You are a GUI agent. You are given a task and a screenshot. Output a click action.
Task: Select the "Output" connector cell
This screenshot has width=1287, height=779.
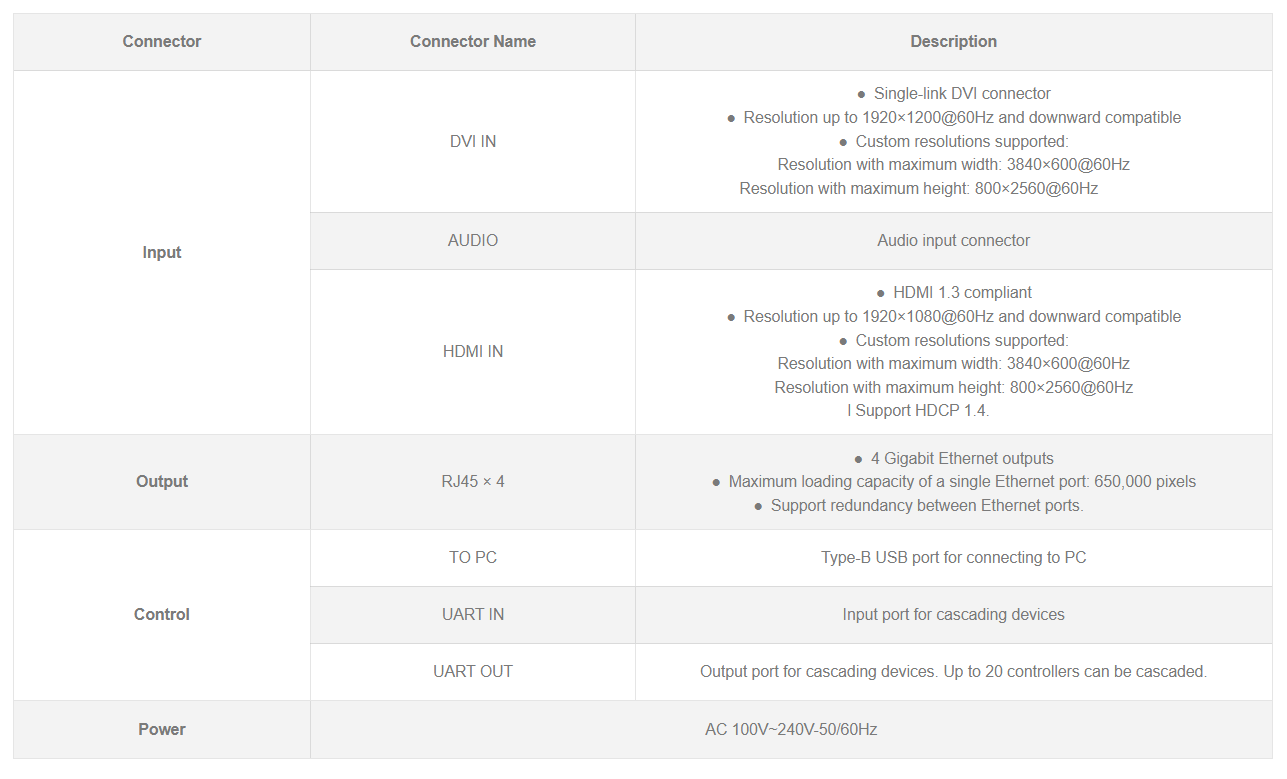point(162,482)
